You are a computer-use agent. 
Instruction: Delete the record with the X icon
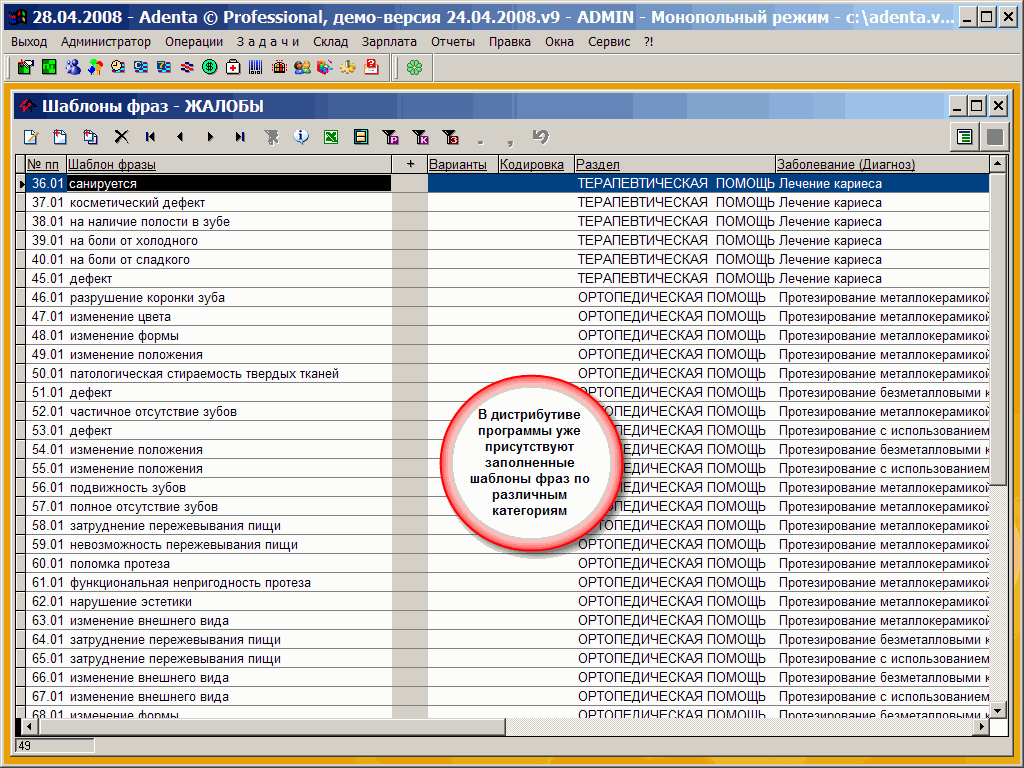(x=121, y=137)
